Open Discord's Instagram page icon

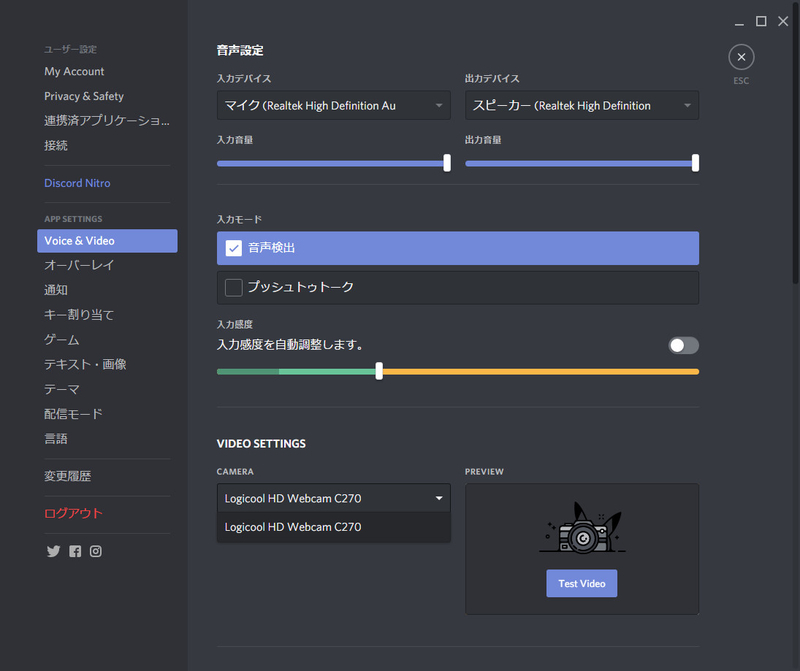click(96, 551)
